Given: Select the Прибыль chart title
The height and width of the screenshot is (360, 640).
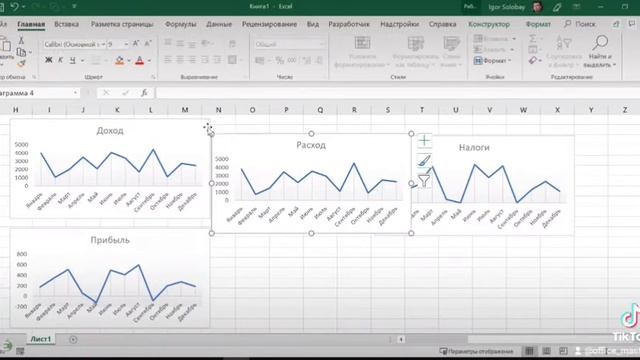Looking at the screenshot, I should 110,240.
